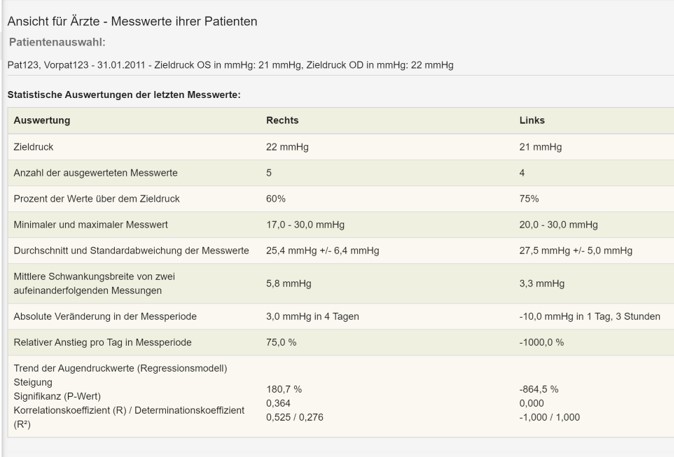Click the '0,525 / 0,276' correlation value

pos(298,417)
